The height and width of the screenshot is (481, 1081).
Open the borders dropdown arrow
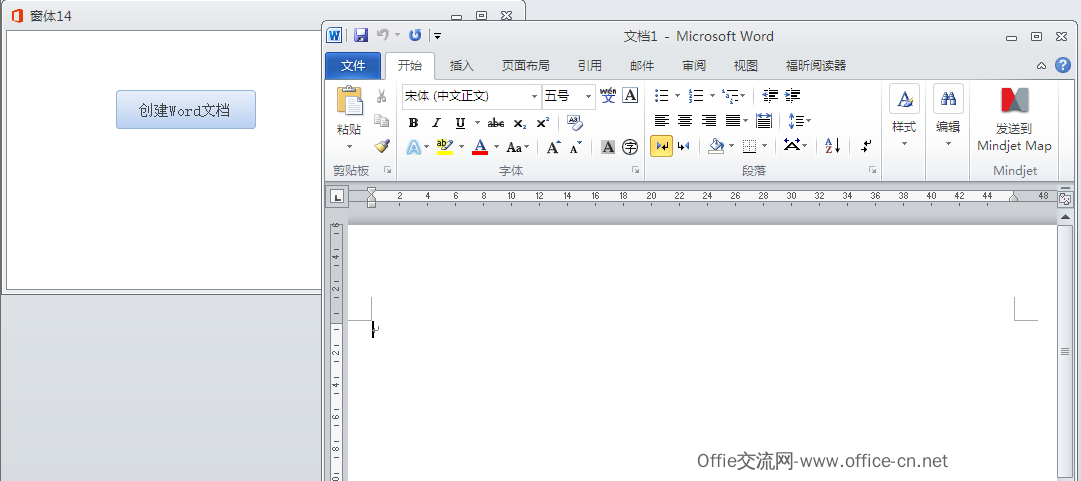click(x=765, y=146)
